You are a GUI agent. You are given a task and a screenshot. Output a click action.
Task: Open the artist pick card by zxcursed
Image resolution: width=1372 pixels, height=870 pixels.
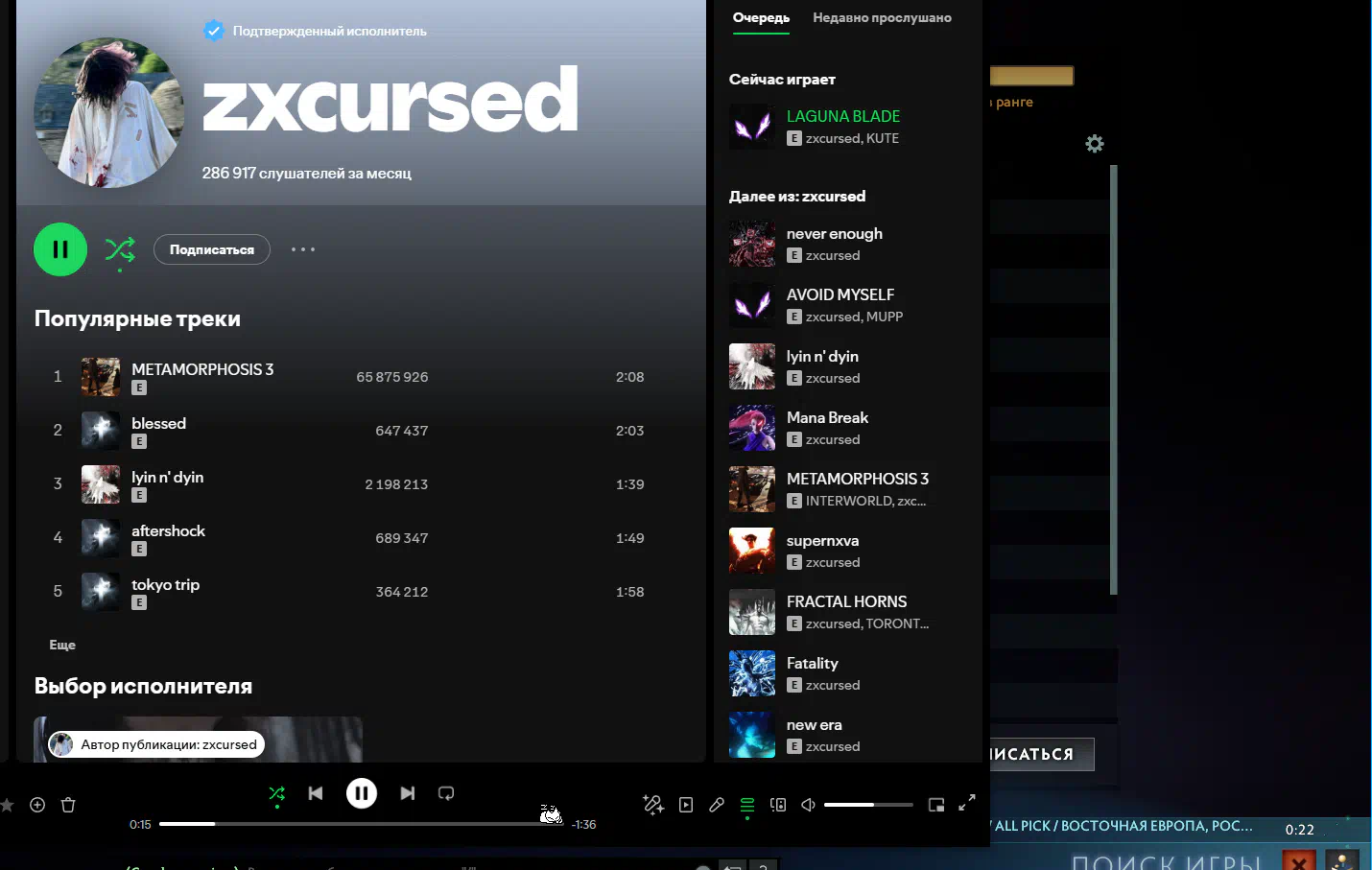(198, 740)
